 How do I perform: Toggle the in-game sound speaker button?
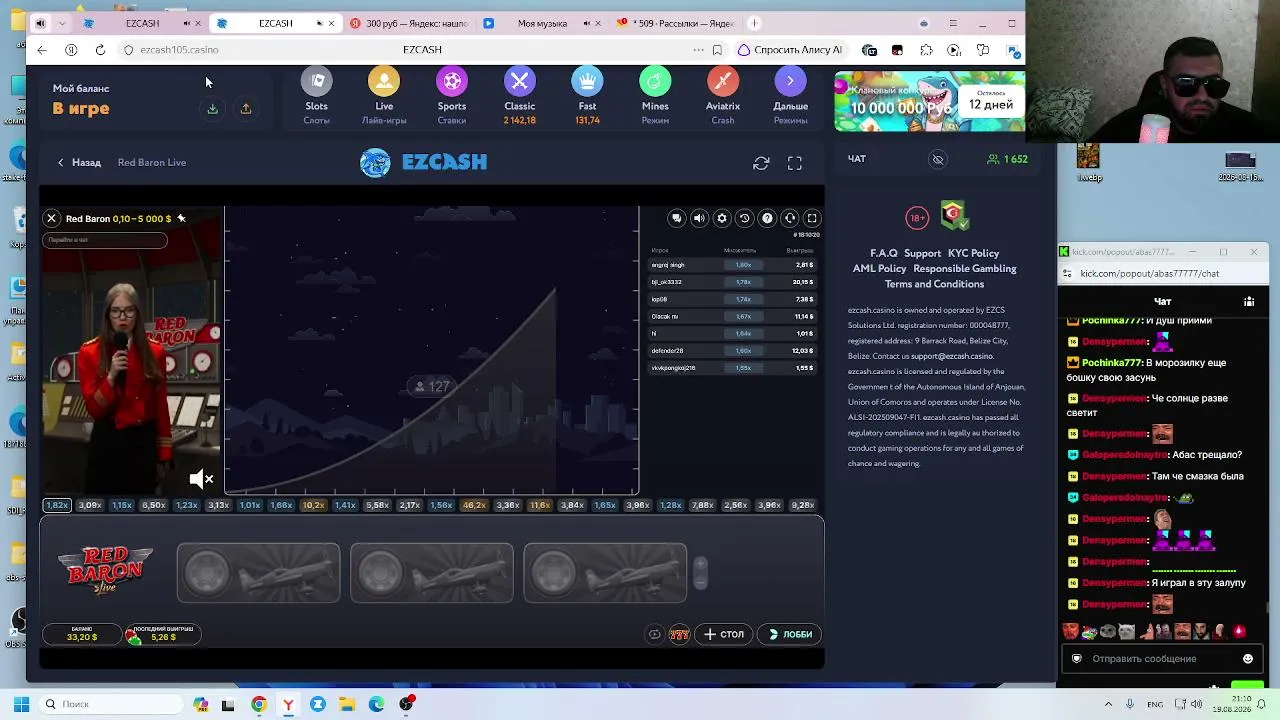pos(699,218)
